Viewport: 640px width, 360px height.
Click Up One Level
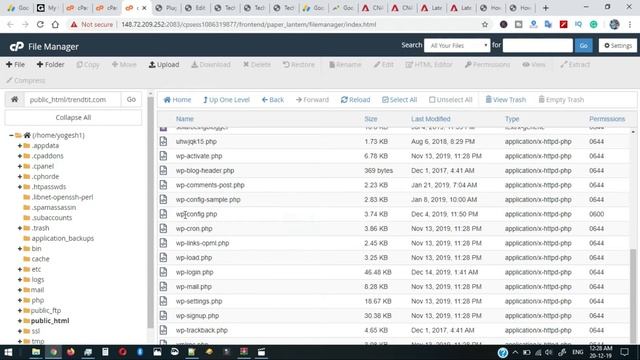(x=226, y=100)
